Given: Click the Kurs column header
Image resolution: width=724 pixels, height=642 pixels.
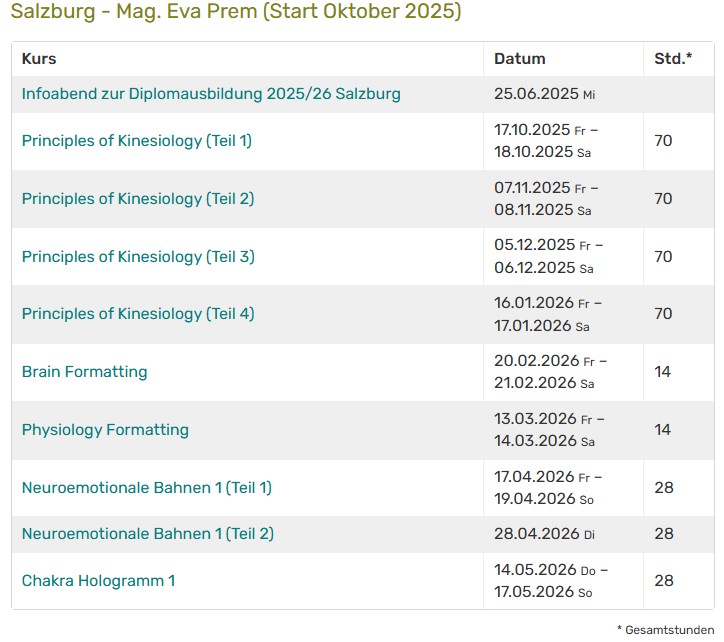Looking at the screenshot, I should pyautogui.click(x=39, y=59).
